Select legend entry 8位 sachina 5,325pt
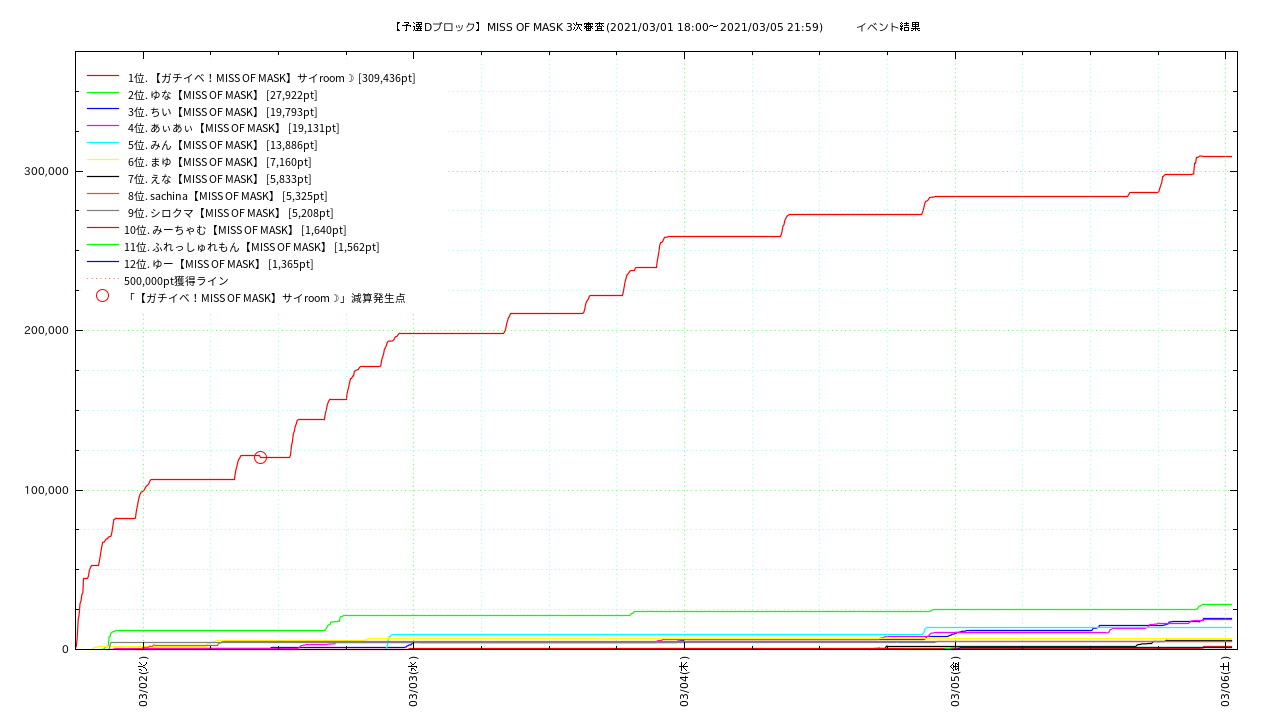Image resolution: width=1280 pixels, height=720 pixels. coord(227,196)
